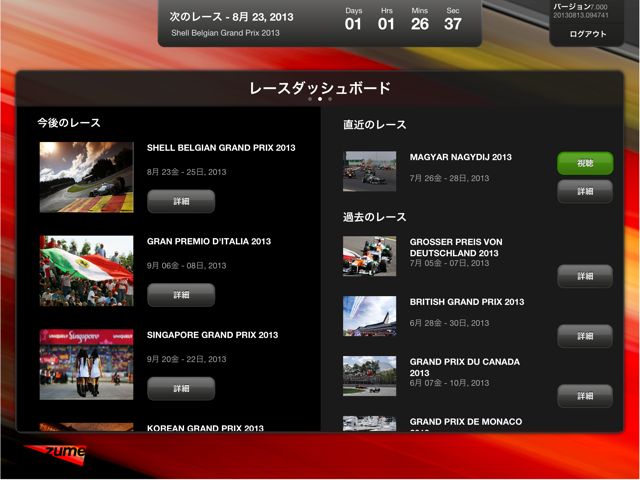Click Shell Belgian Grand Prix 2013 countdown subtitle
The width and height of the screenshot is (640, 480).
[x=225, y=33]
